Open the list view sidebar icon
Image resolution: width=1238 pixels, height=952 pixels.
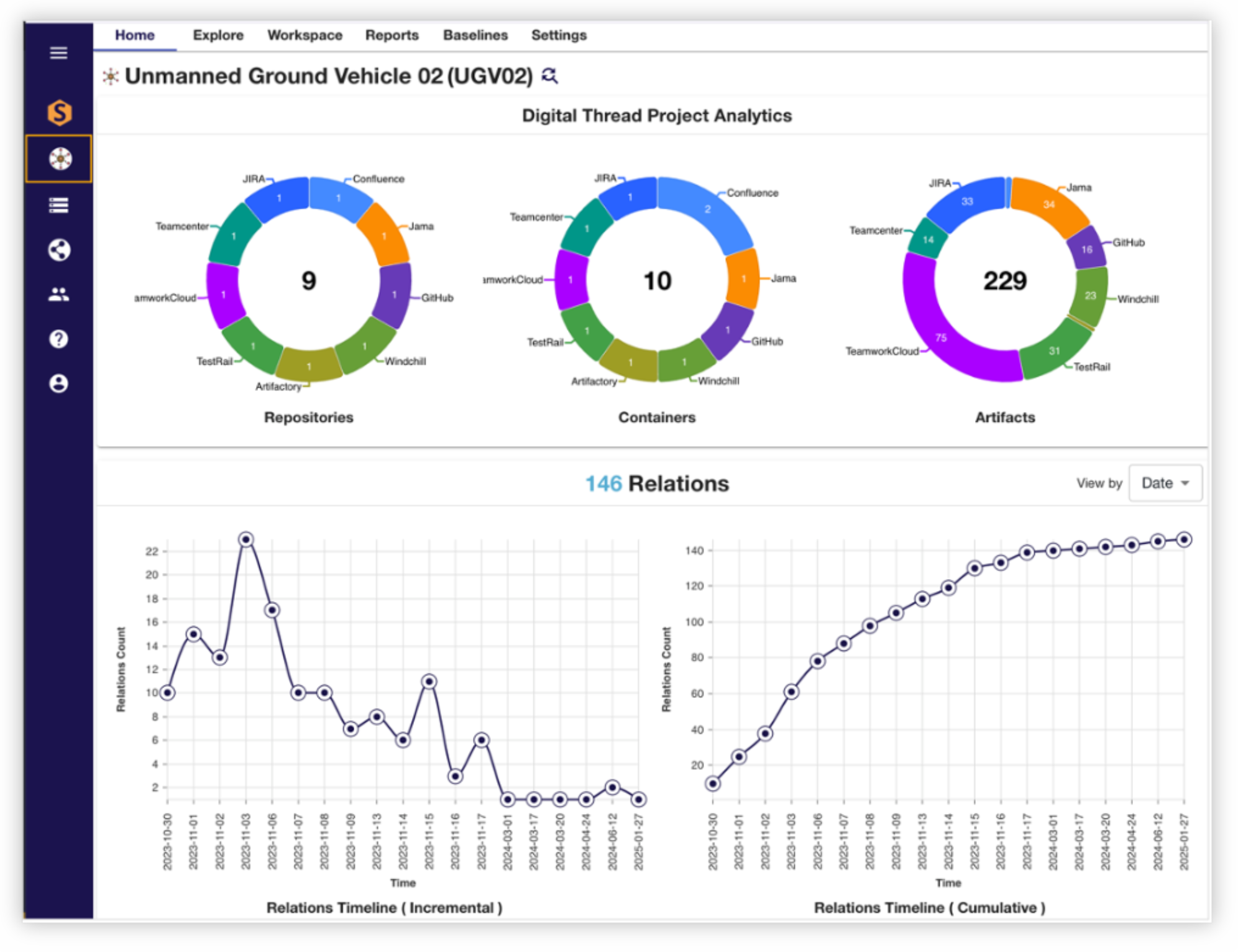[x=59, y=205]
